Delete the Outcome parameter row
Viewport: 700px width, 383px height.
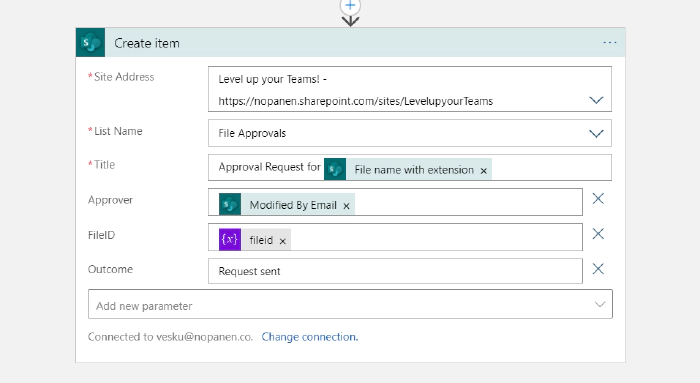coord(598,269)
